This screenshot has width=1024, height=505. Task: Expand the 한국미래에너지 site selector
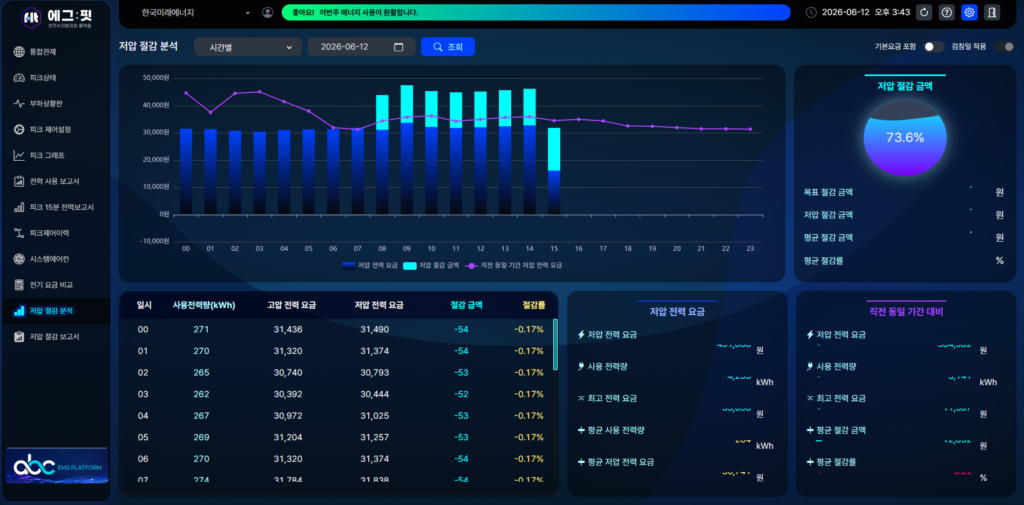[x=195, y=12]
